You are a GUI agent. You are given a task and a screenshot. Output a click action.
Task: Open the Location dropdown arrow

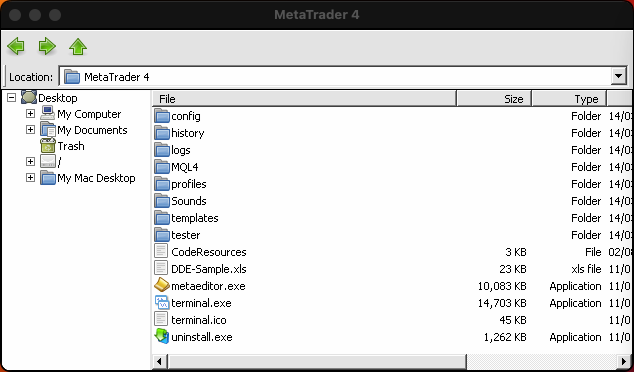tap(619, 76)
